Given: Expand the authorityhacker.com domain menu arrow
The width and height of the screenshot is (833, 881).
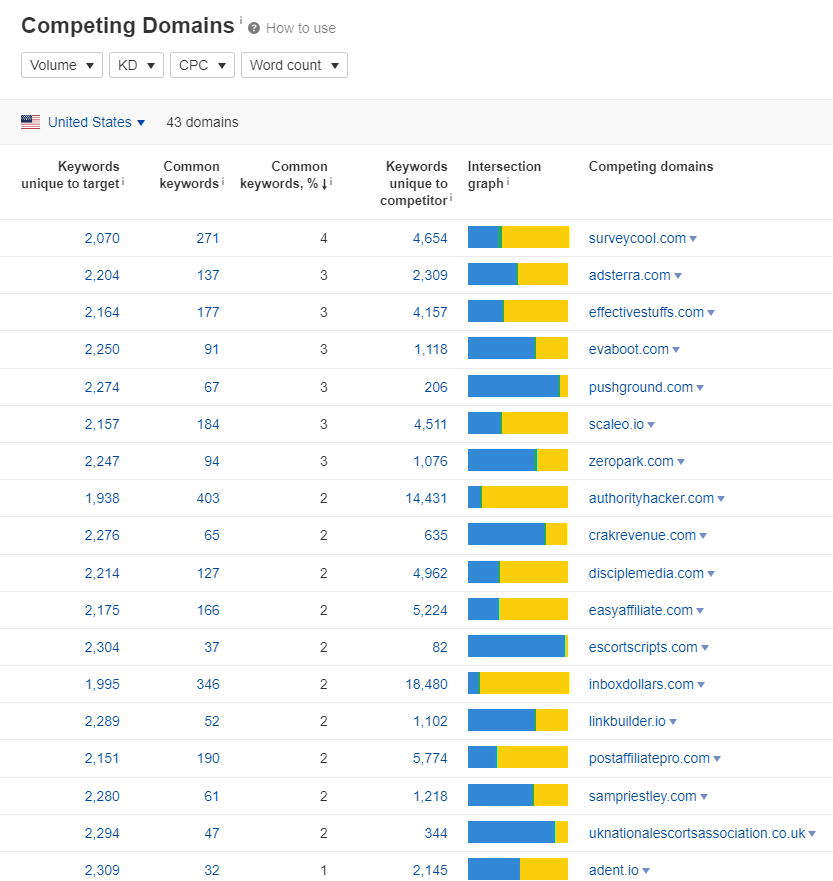Looking at the screenshot, I should click(x=721, y=499).
